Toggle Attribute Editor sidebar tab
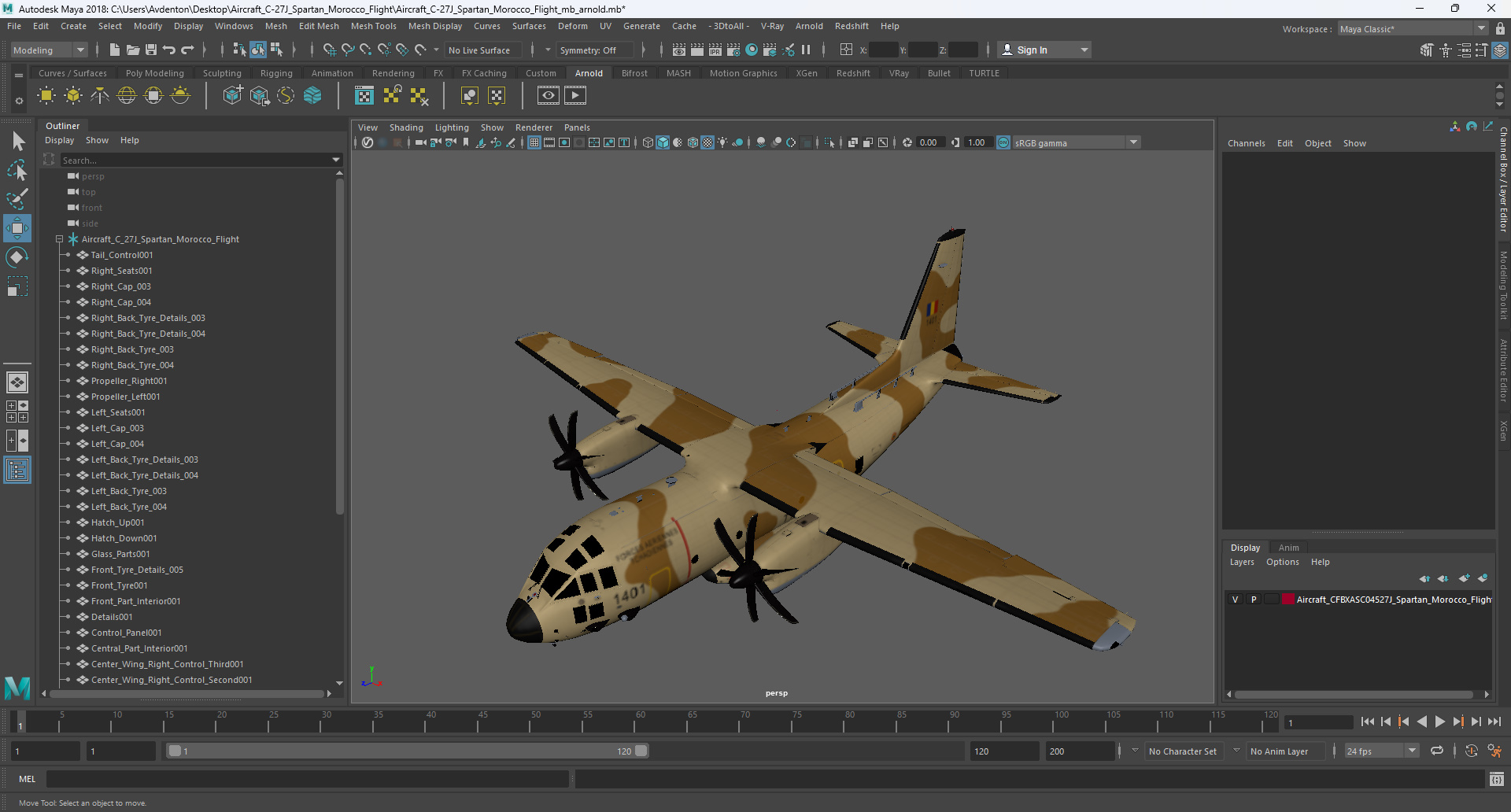Viewport: 1511px width, 812px height. tap(1503, 371)
